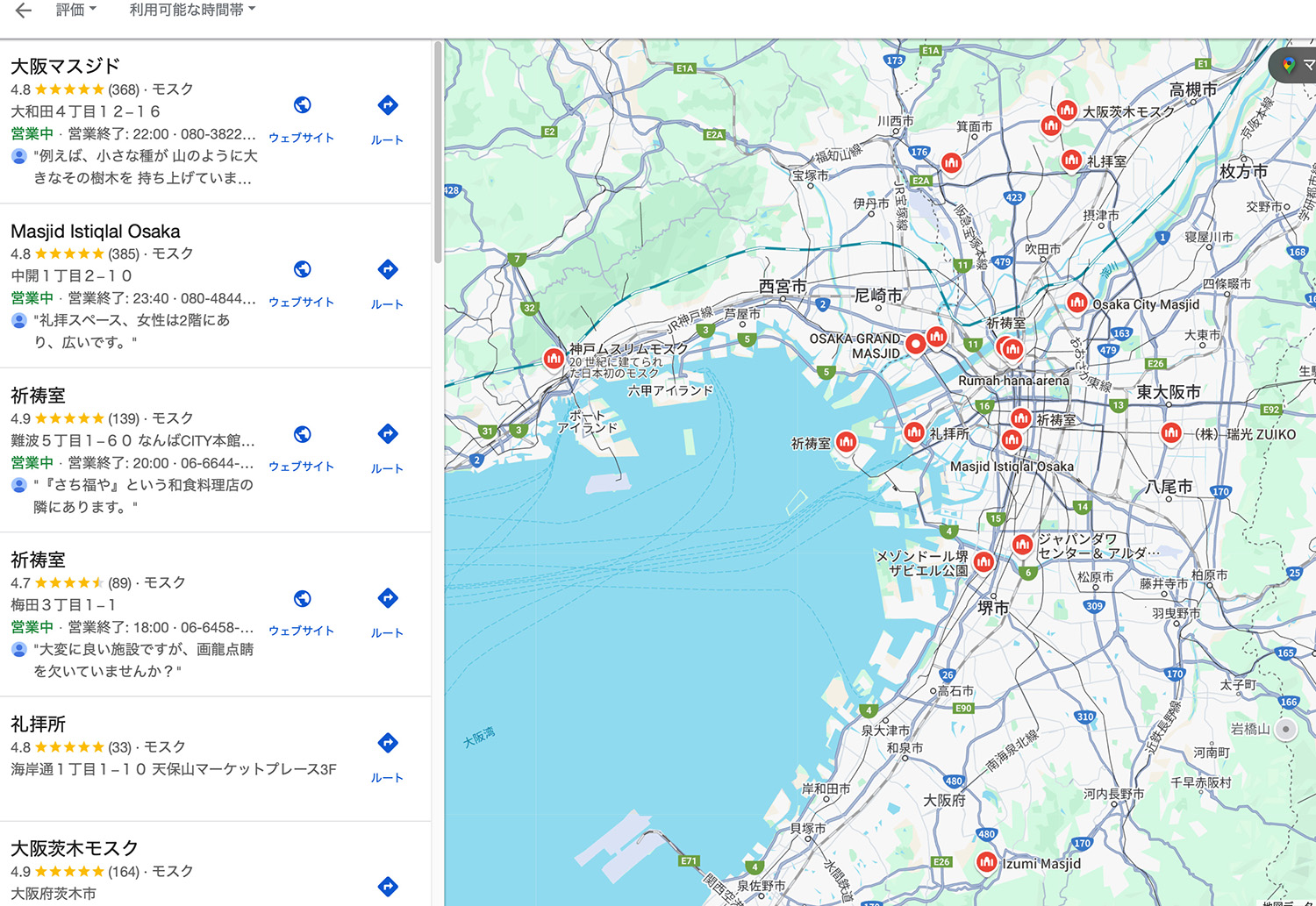Viewport: 1316px width, 906px height.
Task: Click the 礼拝室 map pin near 高槻市
Action: (x=1071, y=161)
